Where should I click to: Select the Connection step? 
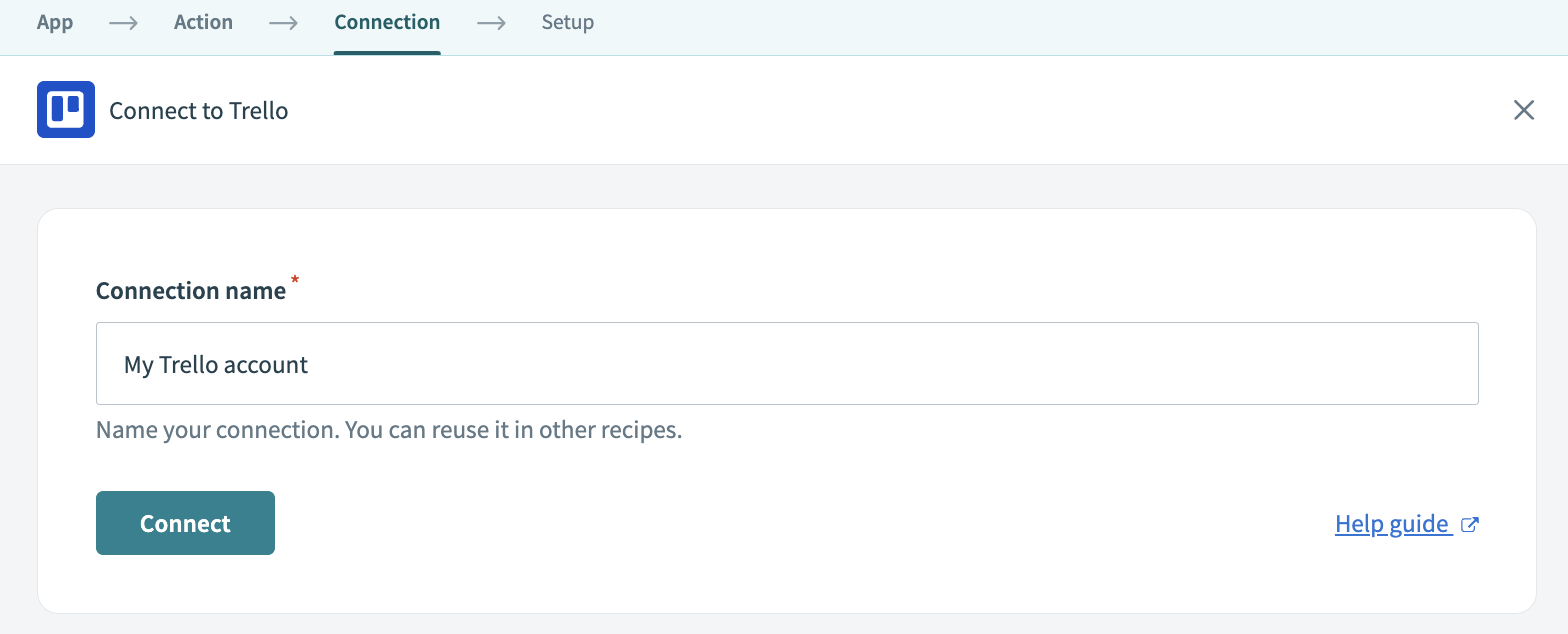tap(387, 22)
